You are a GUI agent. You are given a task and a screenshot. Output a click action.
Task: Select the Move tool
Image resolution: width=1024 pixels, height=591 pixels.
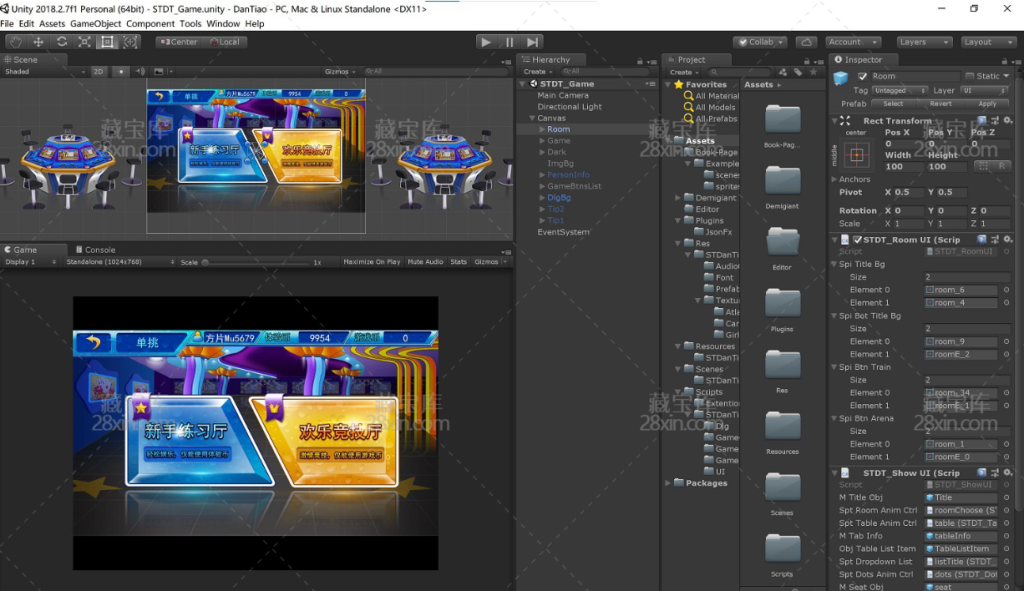click(38, 42)
